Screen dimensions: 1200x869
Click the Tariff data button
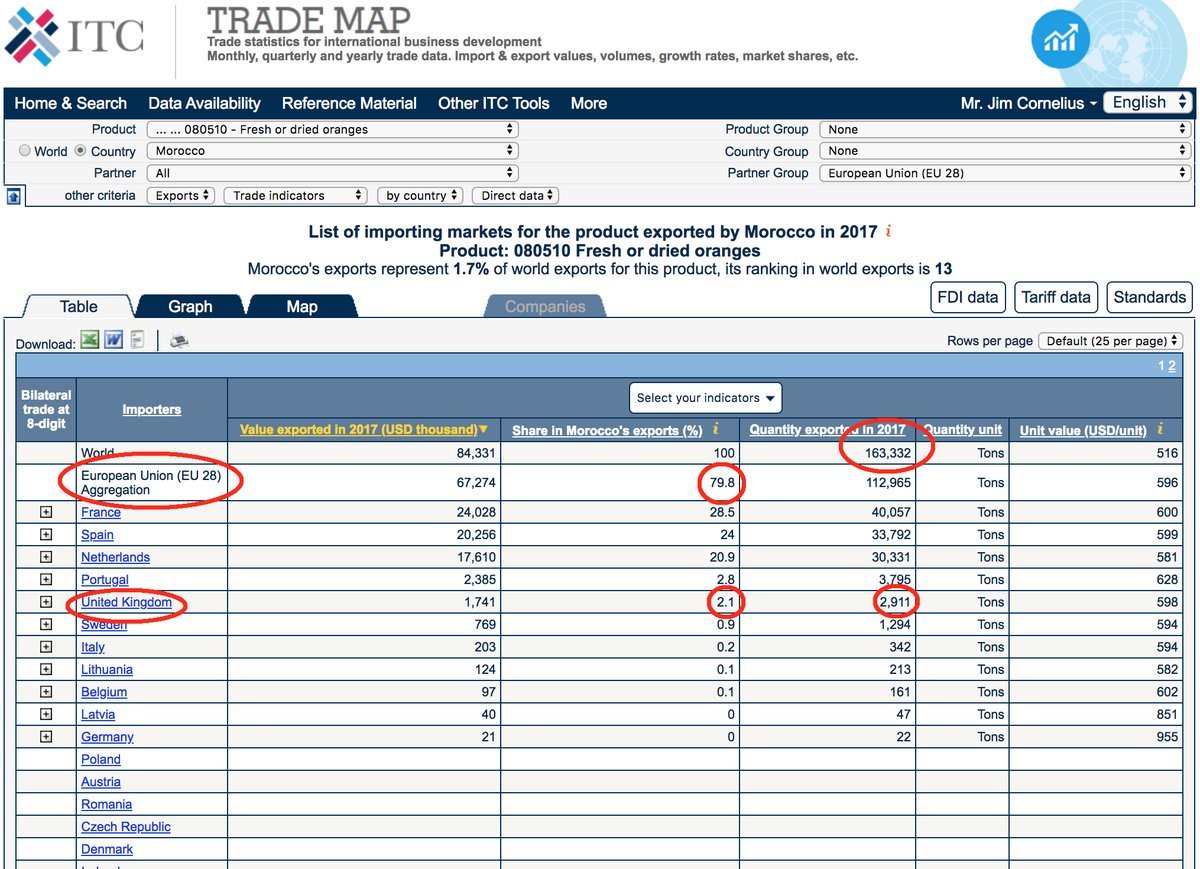click(1055, 297)
